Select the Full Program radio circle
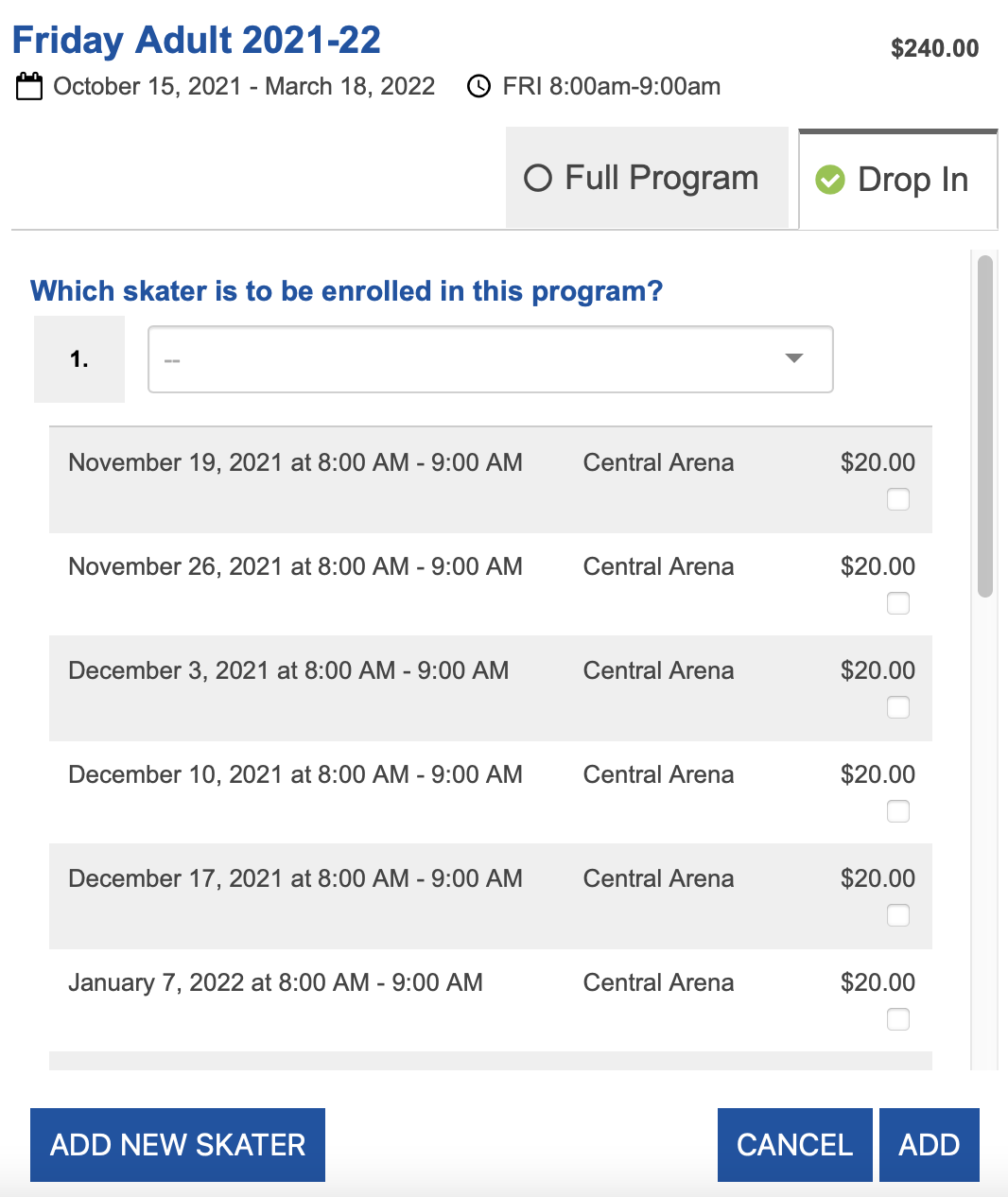The height and width of the screenshot is (1197, 1008). pyautogui.click(x=538, y=178)
